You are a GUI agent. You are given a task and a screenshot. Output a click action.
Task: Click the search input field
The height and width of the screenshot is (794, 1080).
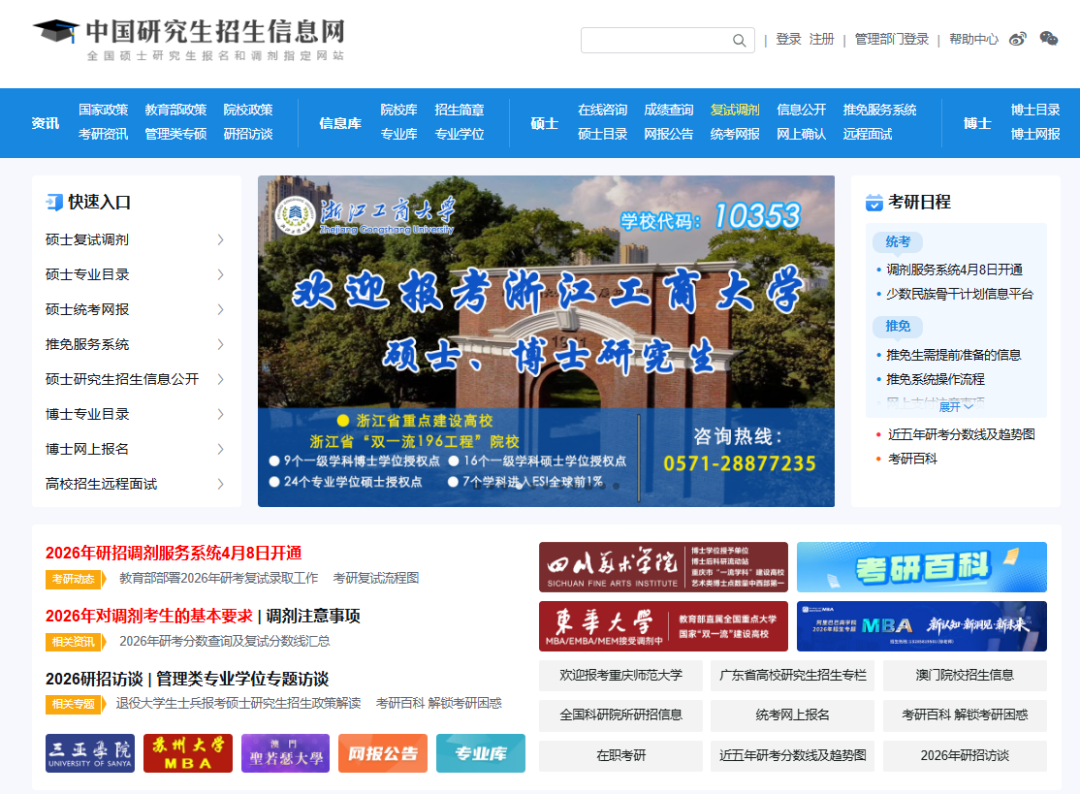point(655,40)
